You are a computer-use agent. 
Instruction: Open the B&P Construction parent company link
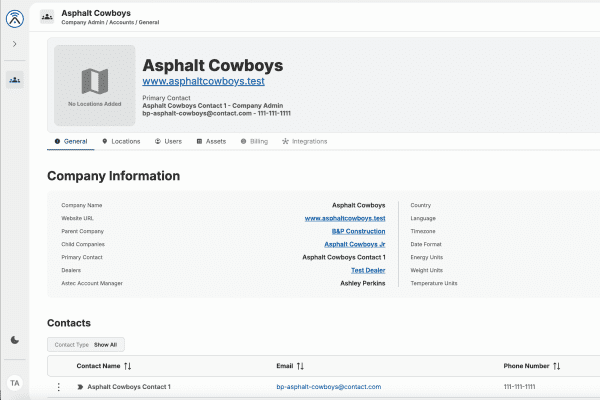358,231
